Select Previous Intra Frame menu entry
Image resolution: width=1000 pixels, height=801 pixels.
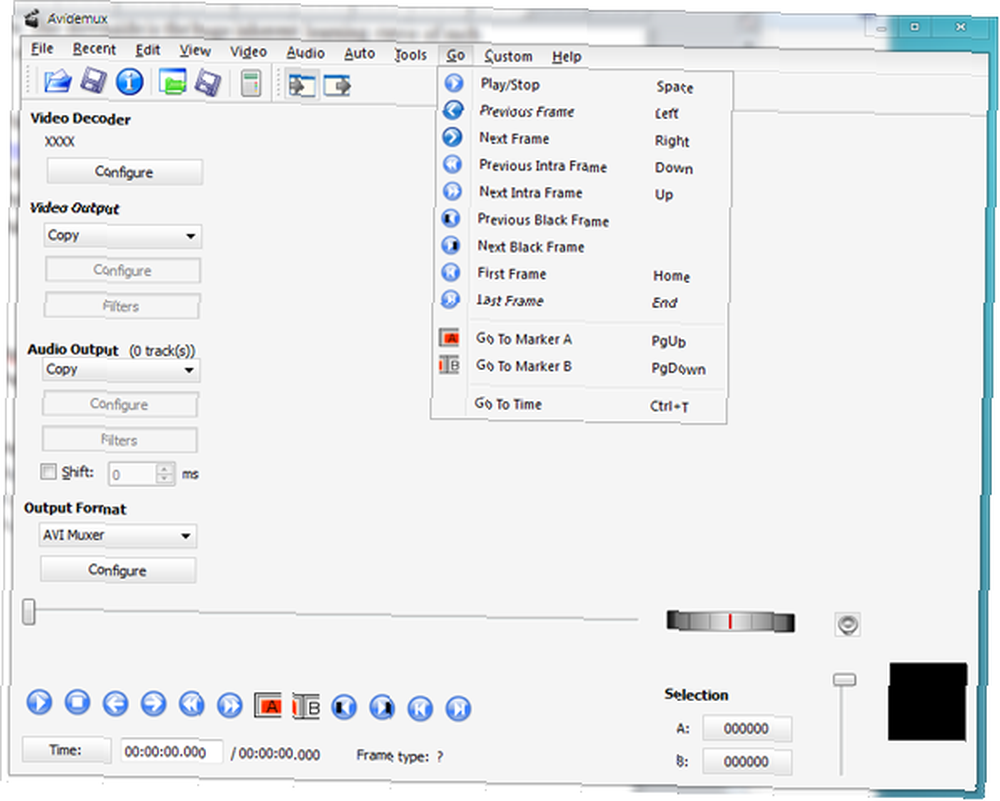pos(582,166)
